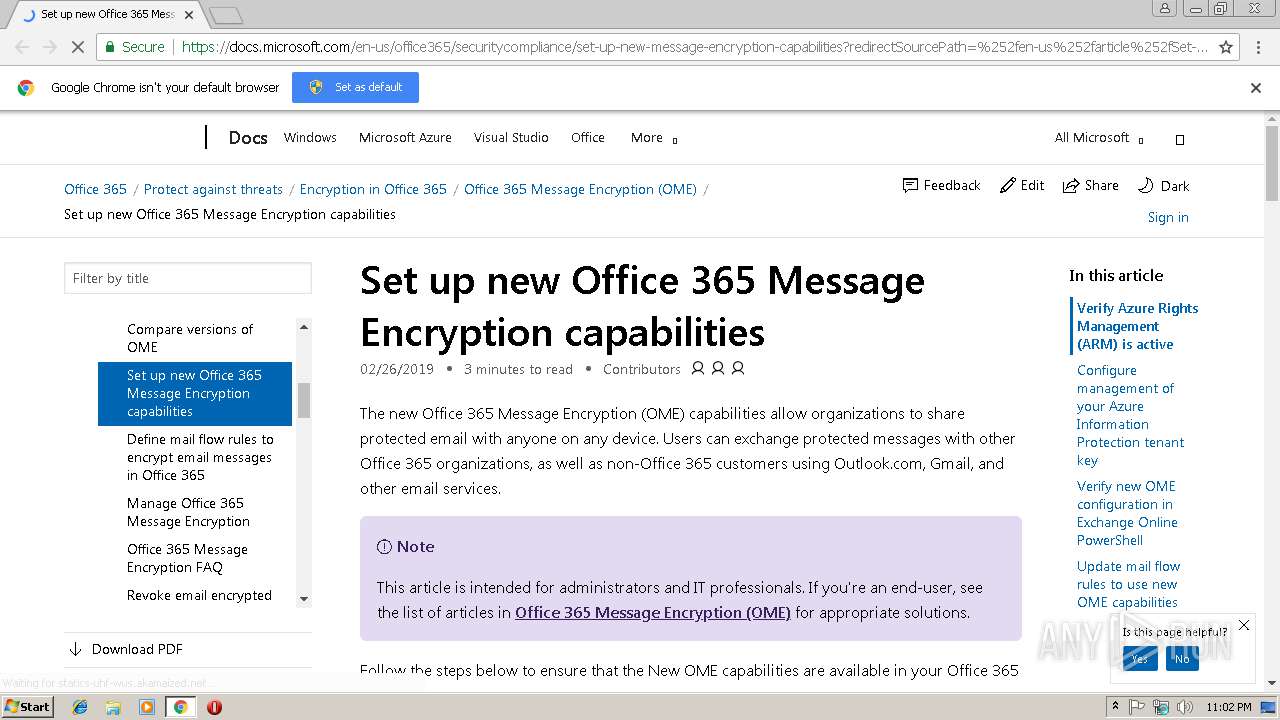Click sidebar scroll up arrow

pos(303,327)
